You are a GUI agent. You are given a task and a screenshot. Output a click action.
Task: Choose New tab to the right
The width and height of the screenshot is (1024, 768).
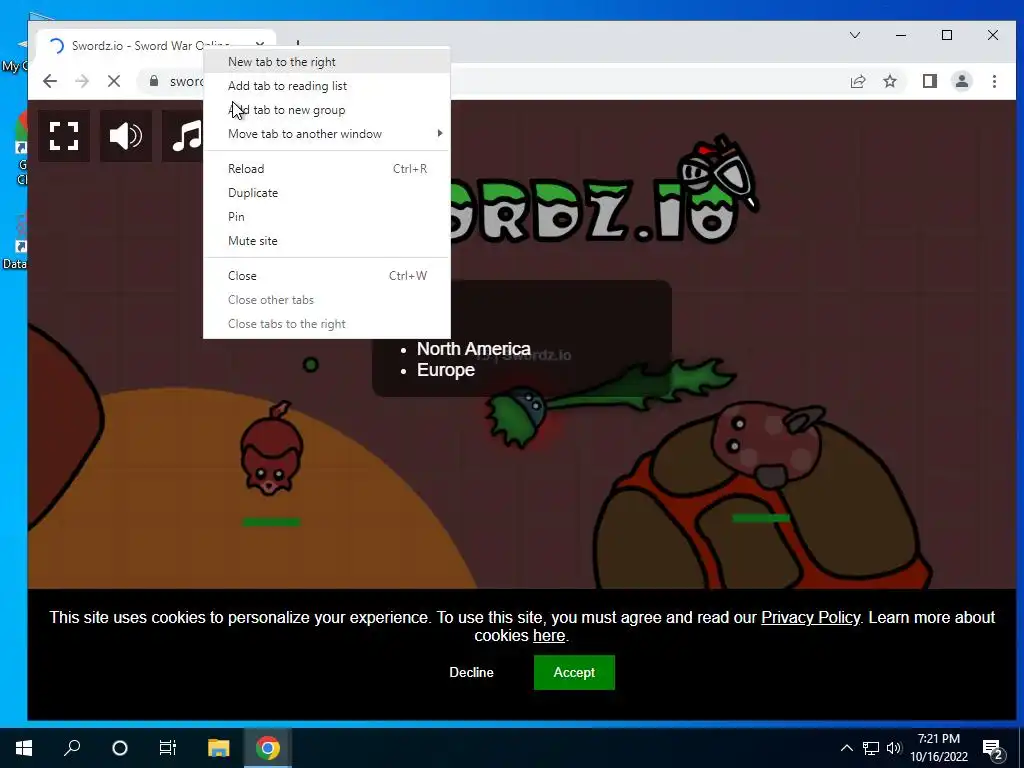click(327, 61)
